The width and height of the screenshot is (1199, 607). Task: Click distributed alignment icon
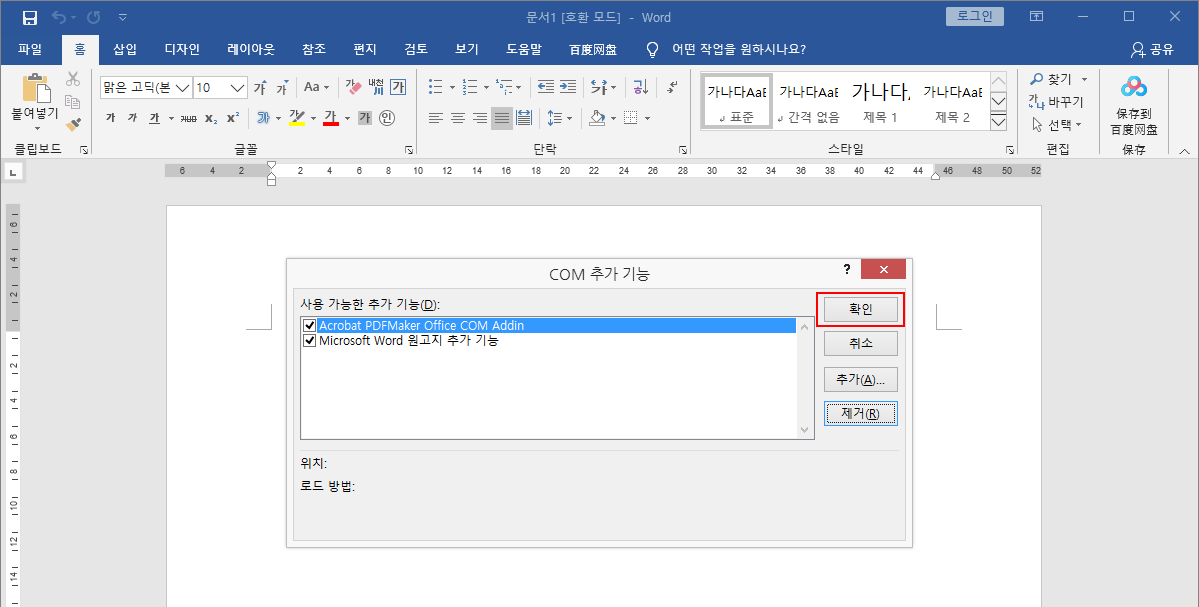(524, 118)
